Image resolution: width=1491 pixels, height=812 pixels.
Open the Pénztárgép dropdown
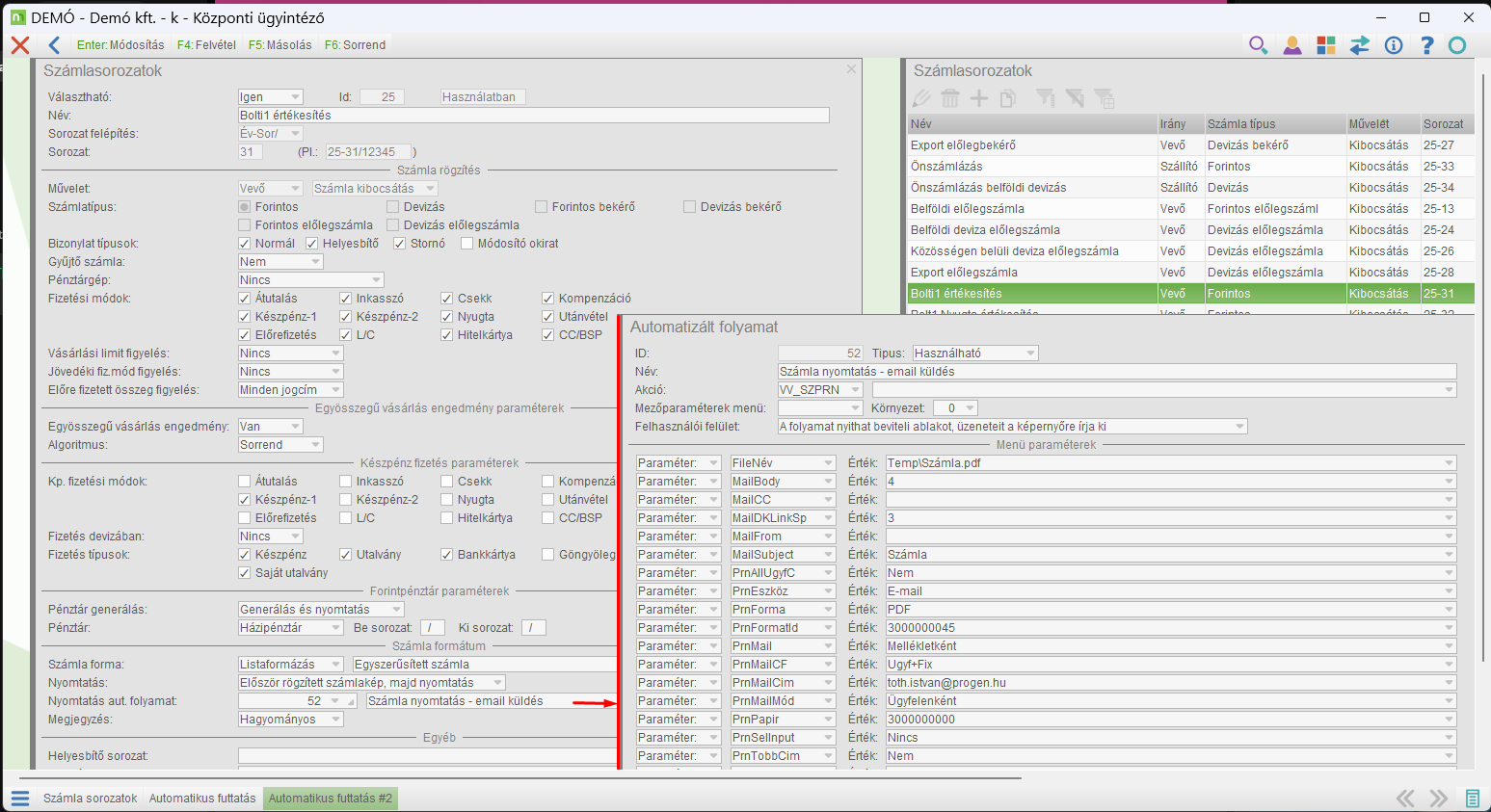pyautogui.click(x=376, y=280)
